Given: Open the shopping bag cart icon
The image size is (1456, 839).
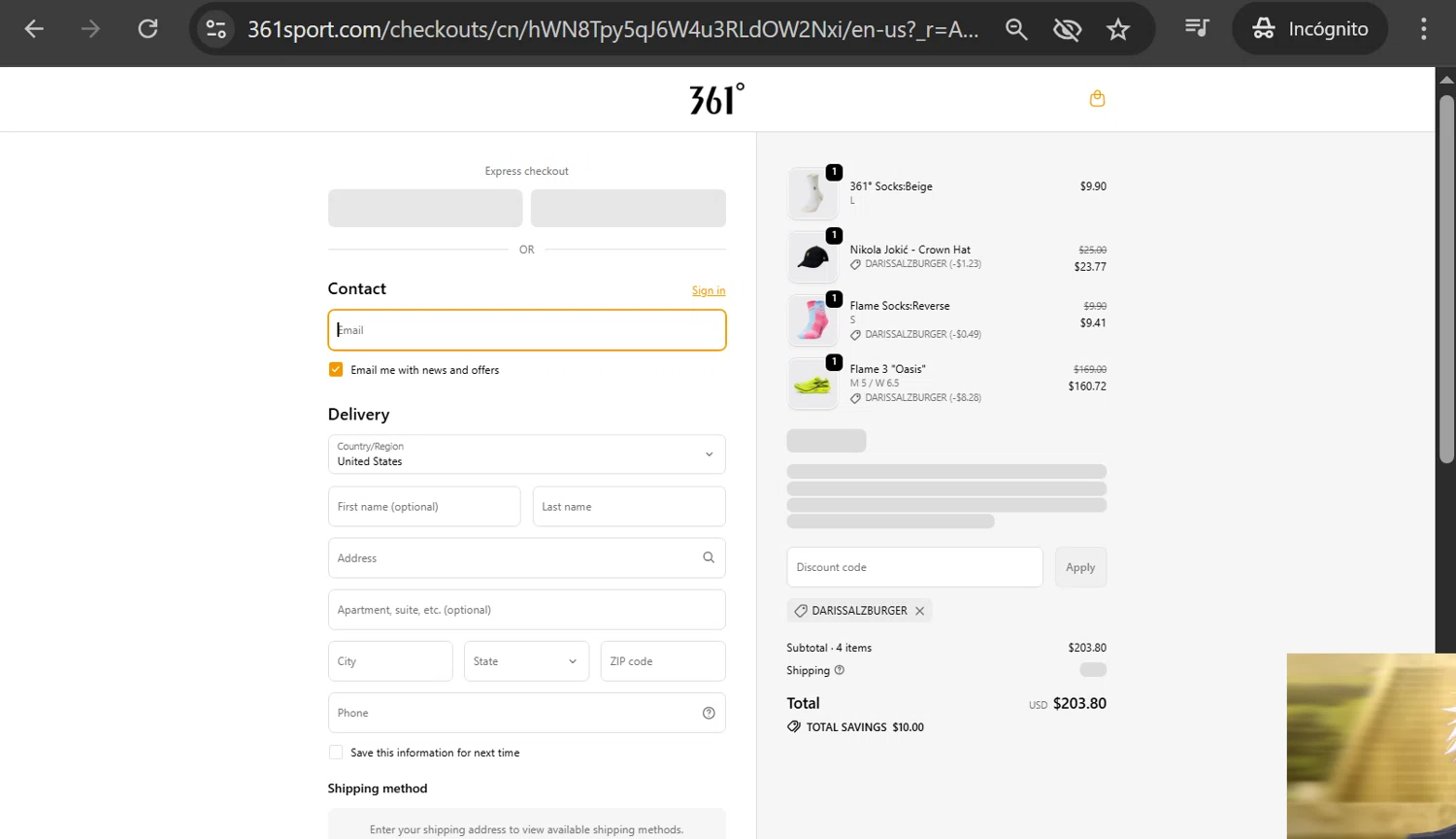Looking at the screenshot, I should click(1097, 98).
